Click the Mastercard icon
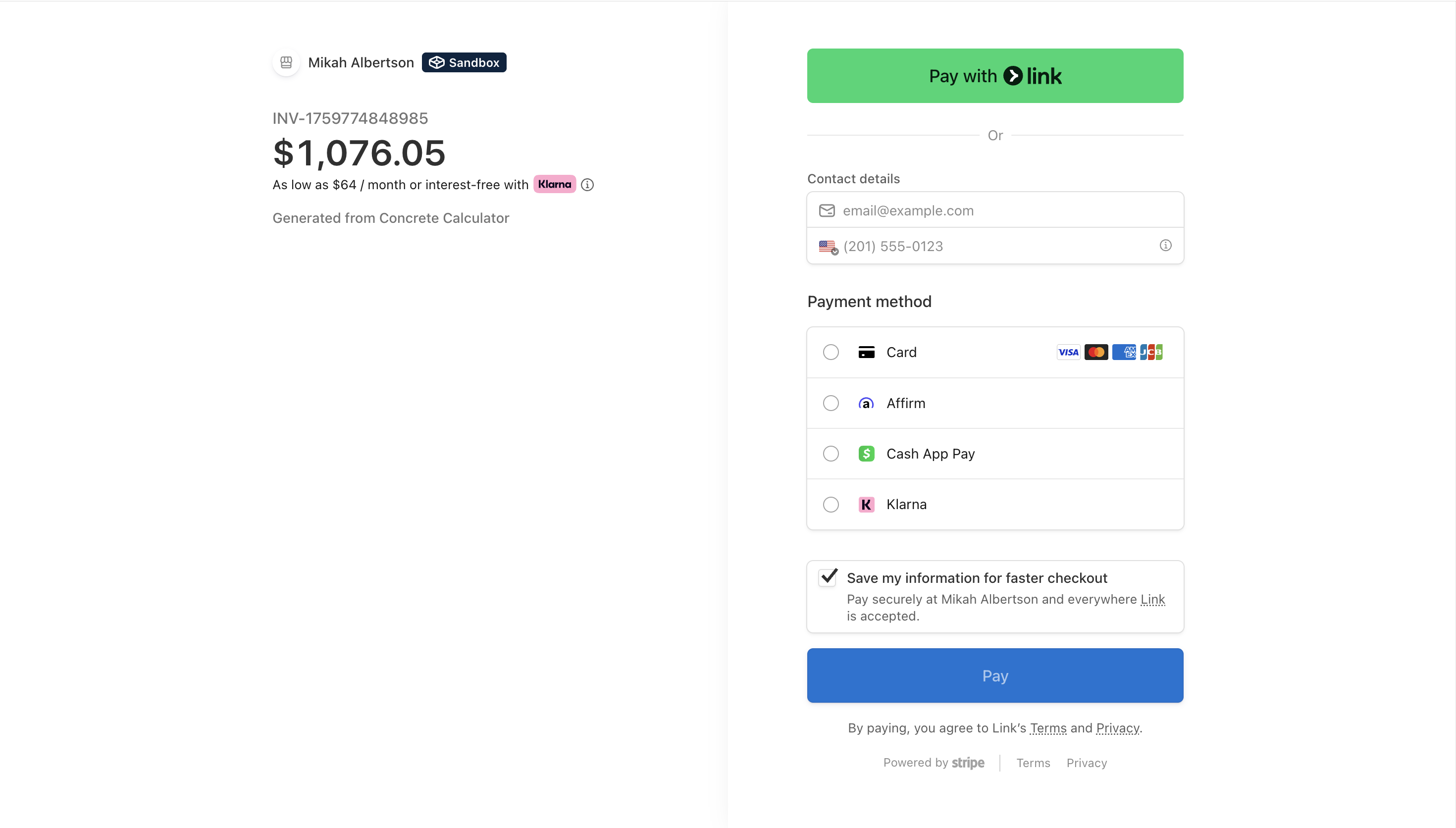This screenshot has height=828, width=1456. pyautogui.click(x=1096, y=352)
